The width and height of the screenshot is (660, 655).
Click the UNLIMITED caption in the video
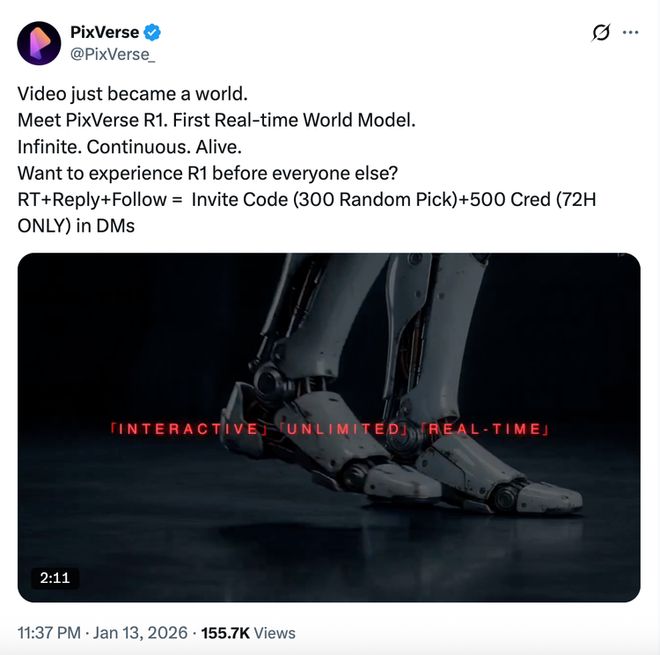click(341, 429)
